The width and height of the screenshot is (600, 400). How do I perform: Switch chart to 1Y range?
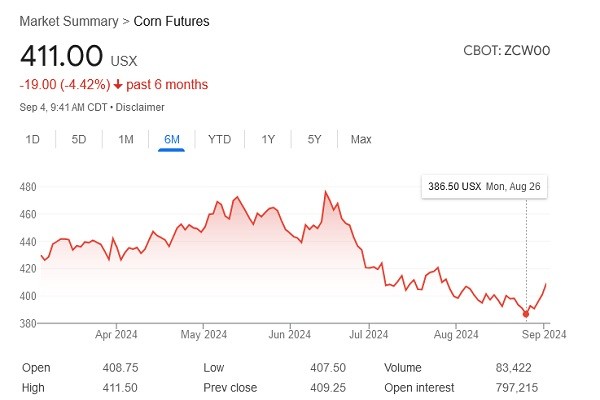pyautogui.click(x=268, y=139)
